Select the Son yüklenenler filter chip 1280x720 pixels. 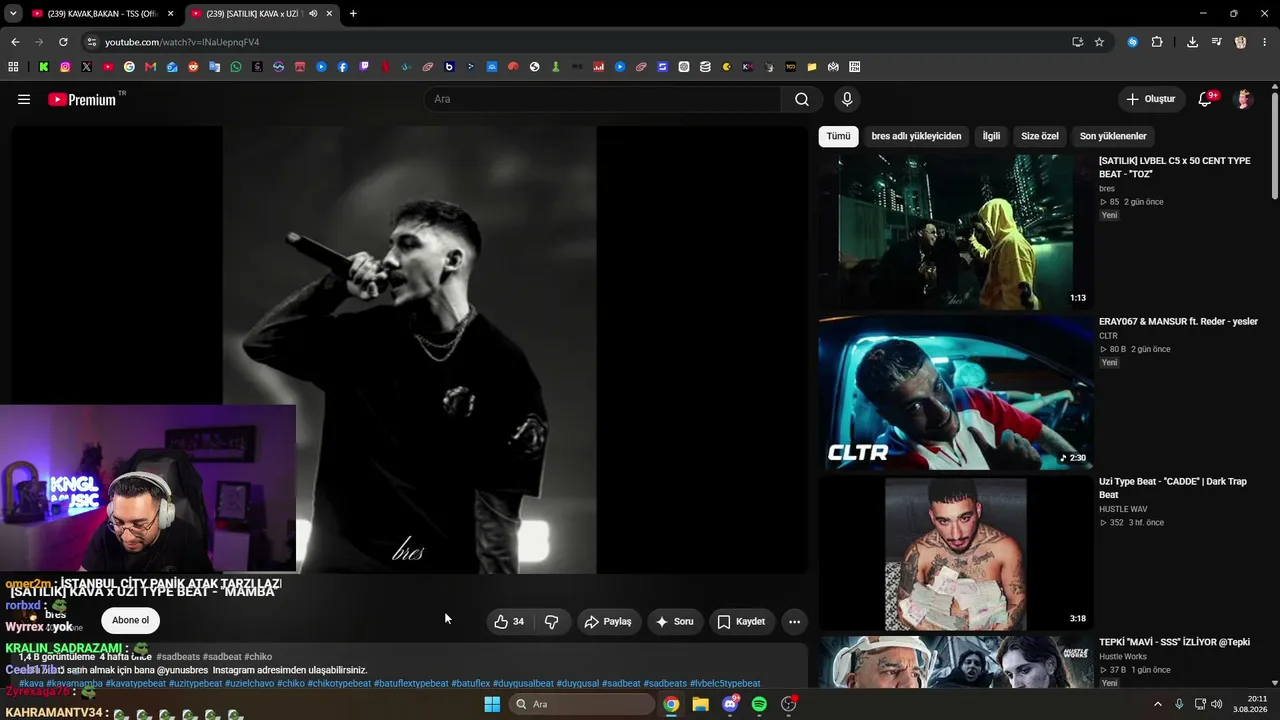[1113, 136]
